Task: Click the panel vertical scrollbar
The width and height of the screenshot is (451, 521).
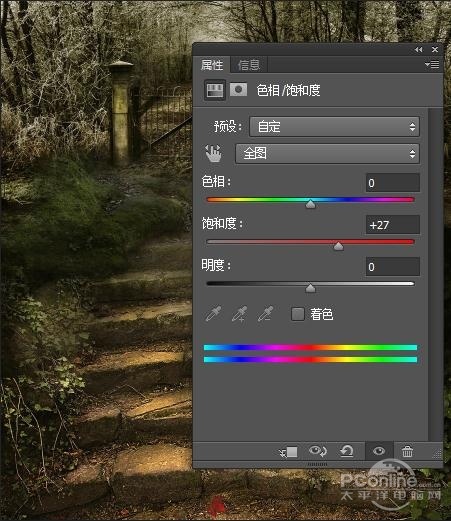Action: point(436,274)
